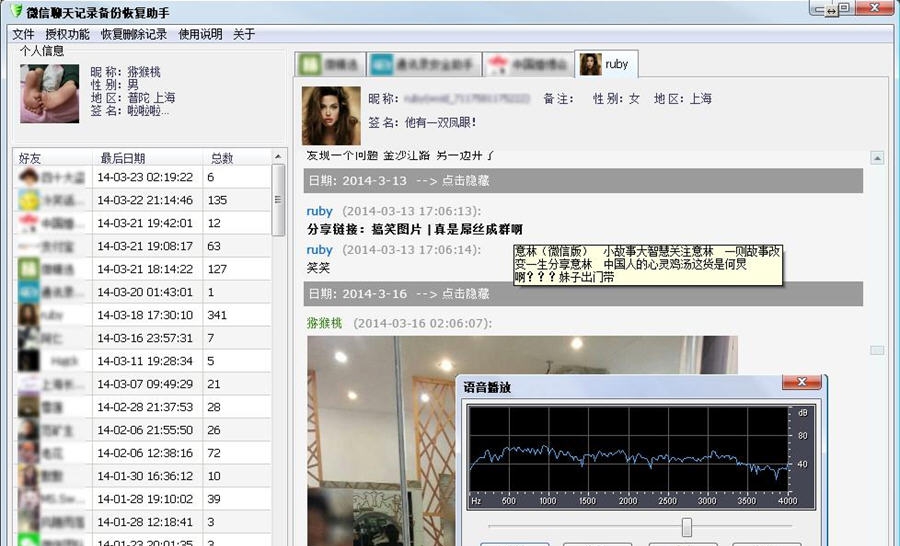Open the 关于 menu
The height and width of the screenshot is (546, 900).
click(x=244, y=34)
